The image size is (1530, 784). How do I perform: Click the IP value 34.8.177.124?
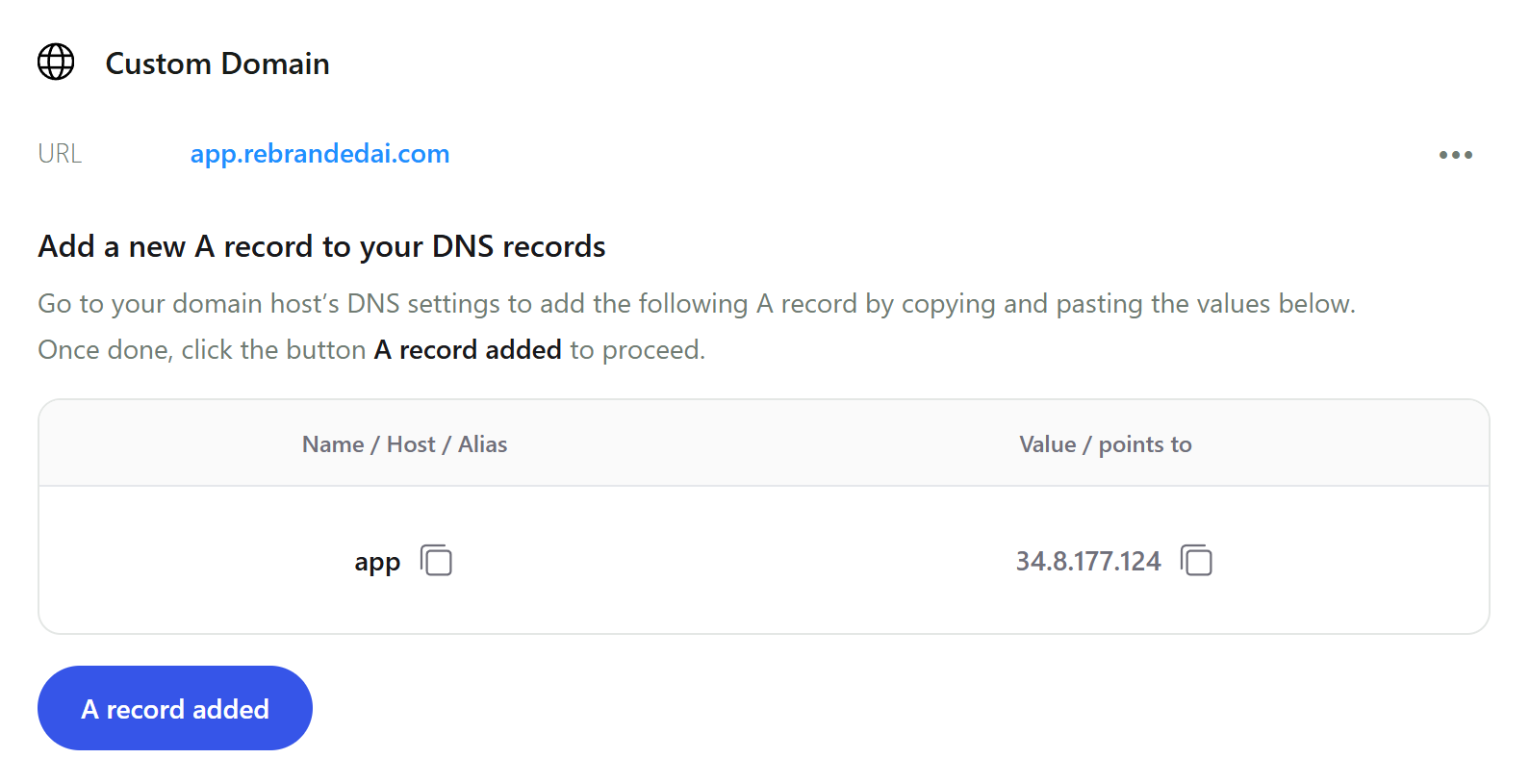coord(1087,561)
